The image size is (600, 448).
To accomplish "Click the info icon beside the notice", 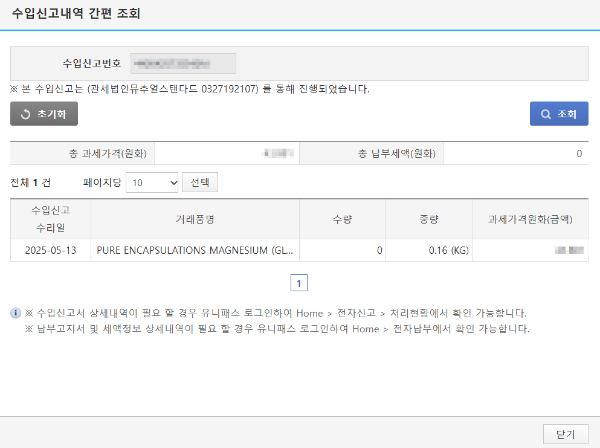I will (x=15, y=313).
